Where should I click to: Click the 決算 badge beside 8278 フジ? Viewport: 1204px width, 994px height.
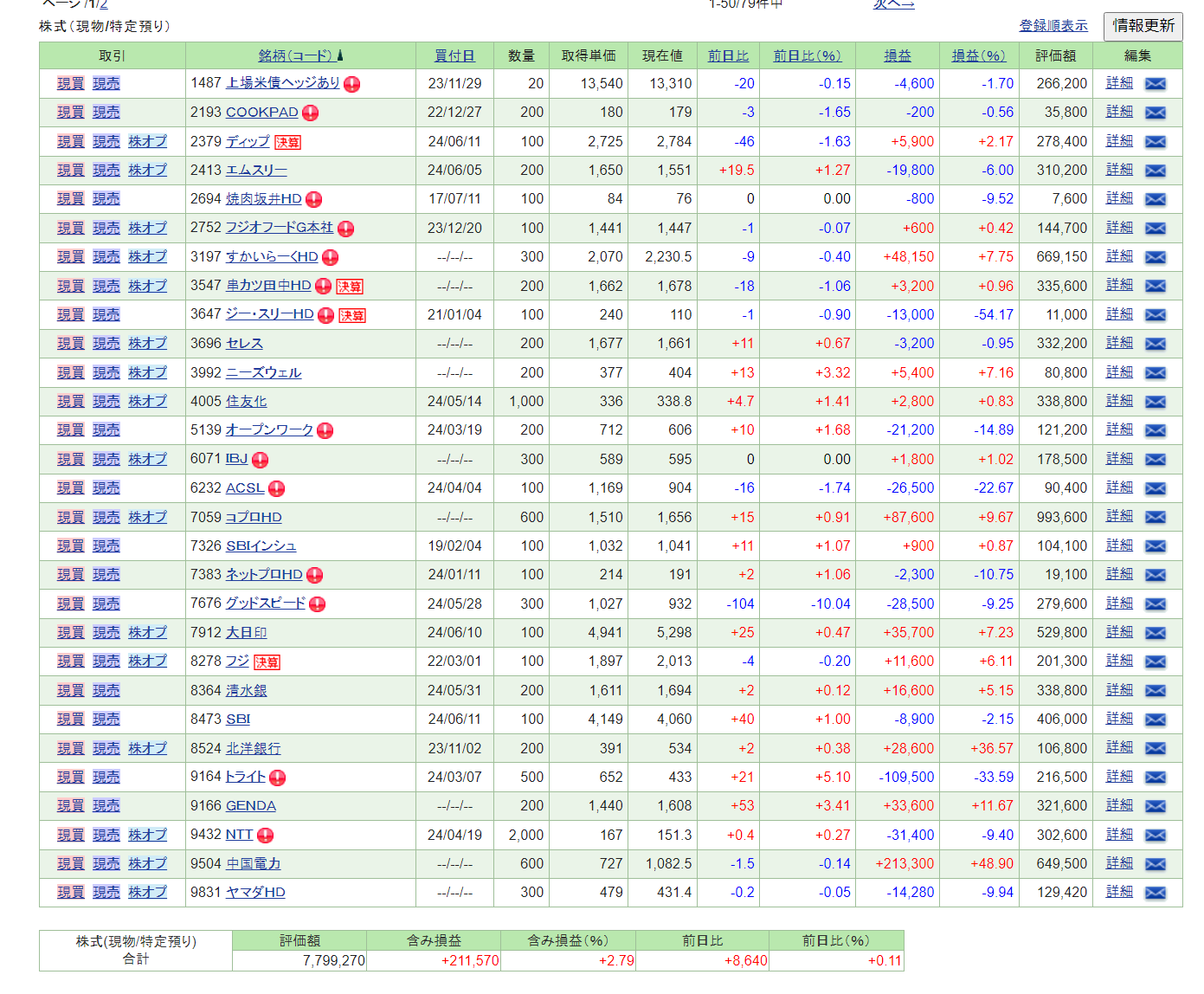click(267, 662)
